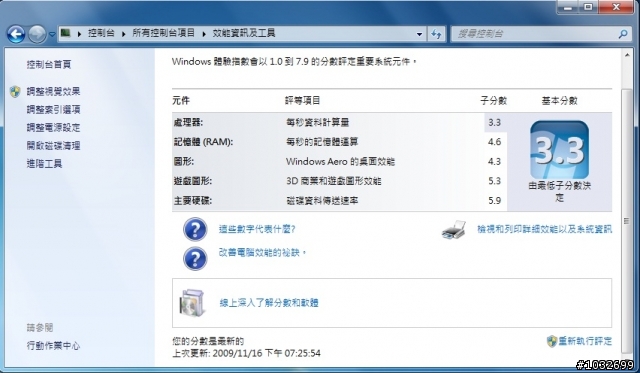
Task: Click shield icon beside 重新執行評定
Action: 552,341
